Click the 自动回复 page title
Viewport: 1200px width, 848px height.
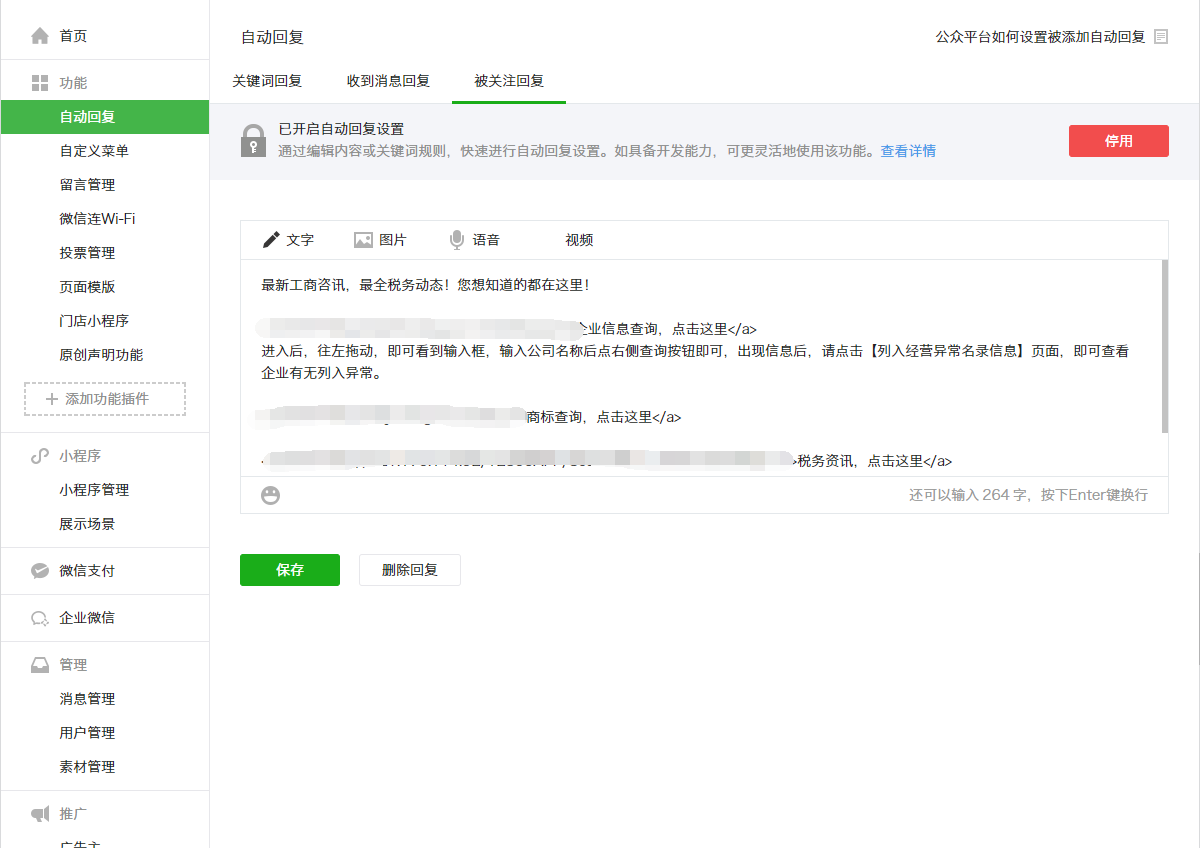(272, 38)
